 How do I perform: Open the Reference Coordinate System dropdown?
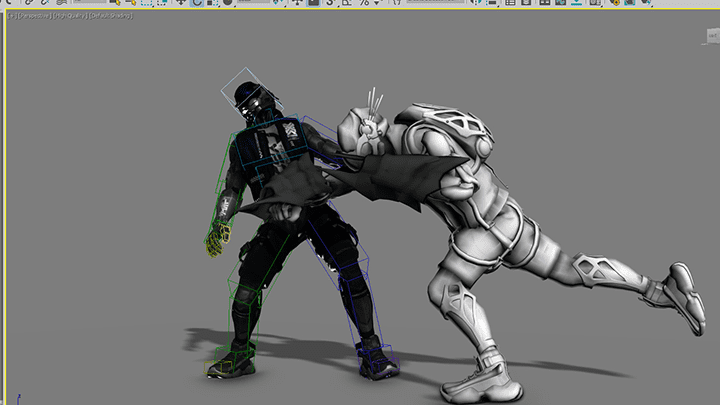(x=253, y=2)
